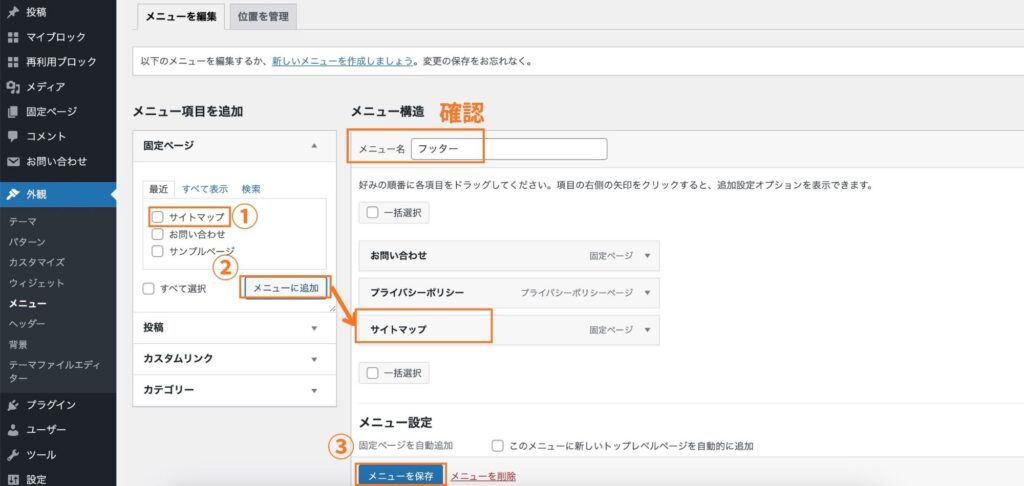Click the メニューを削除 link
1024x486 pixels.
pos(483,476)
